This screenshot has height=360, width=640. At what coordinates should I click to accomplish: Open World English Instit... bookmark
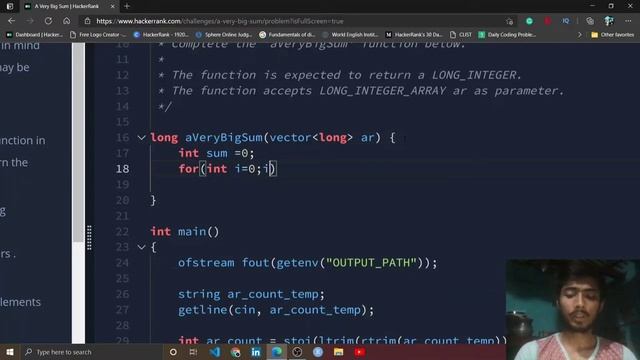coord(350,35)
